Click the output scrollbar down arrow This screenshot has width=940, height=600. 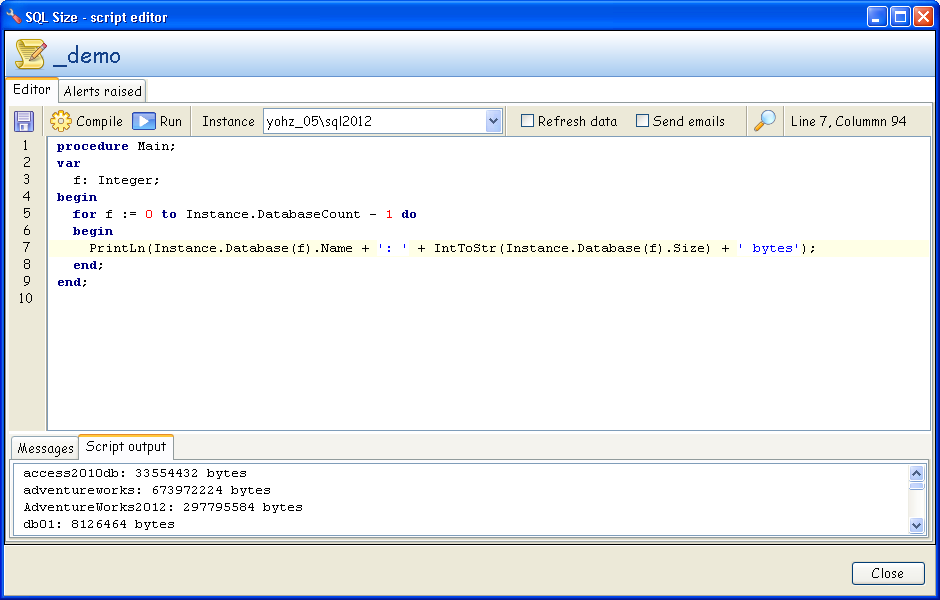916,526
